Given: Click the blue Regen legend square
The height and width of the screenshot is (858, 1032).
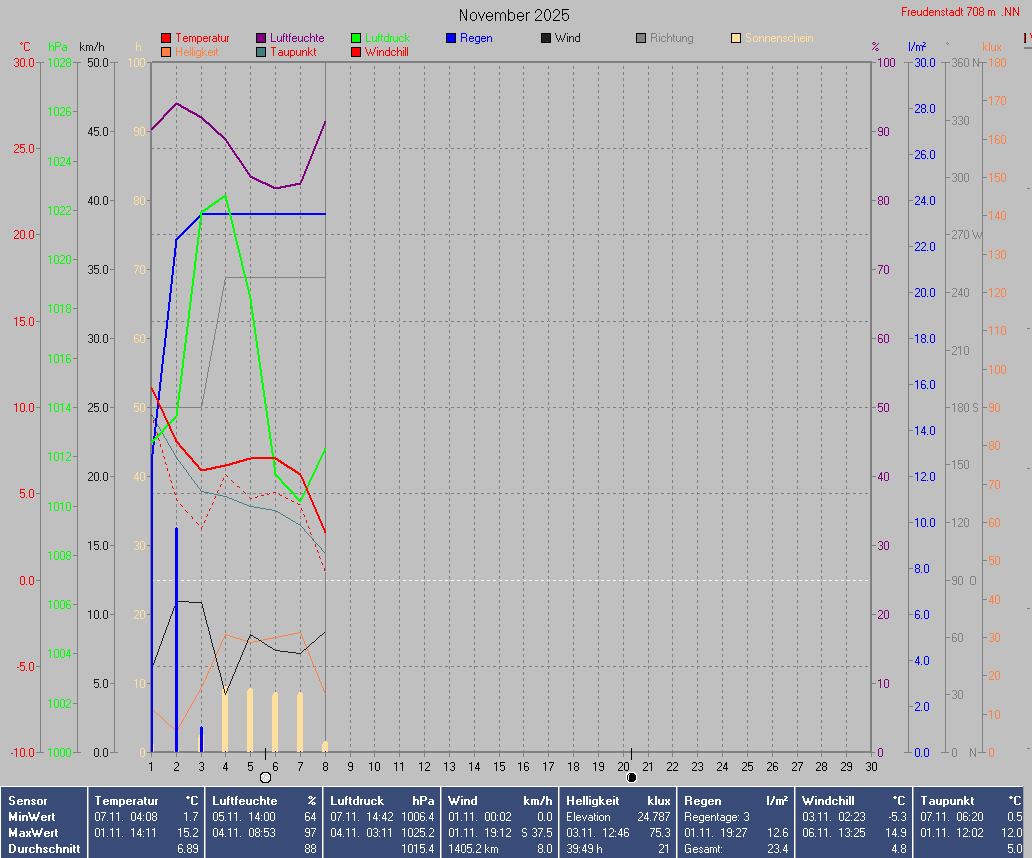Looking at the screenshot, I should point(451,38).
